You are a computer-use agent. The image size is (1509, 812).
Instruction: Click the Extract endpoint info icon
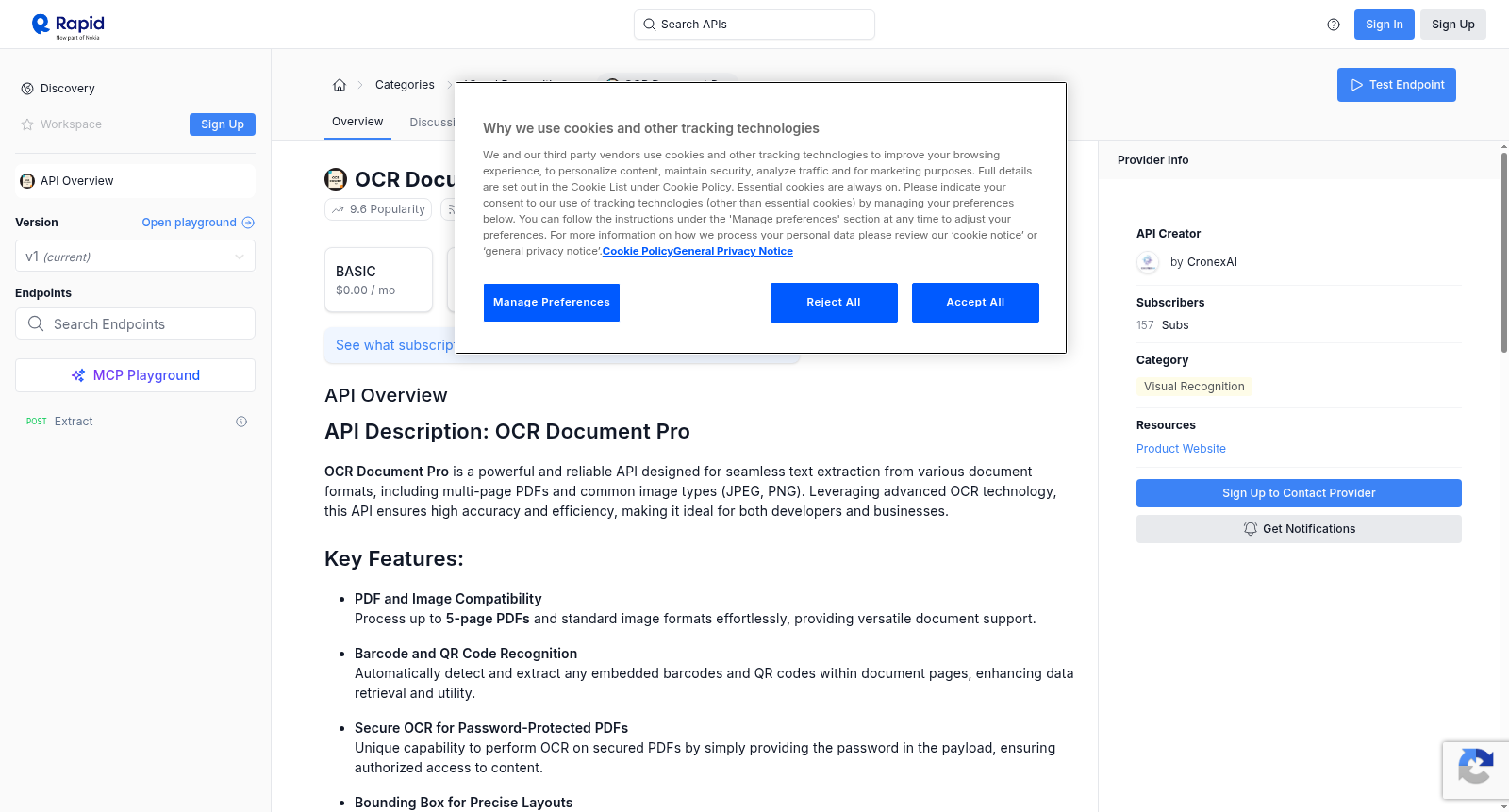coord(241,422)
